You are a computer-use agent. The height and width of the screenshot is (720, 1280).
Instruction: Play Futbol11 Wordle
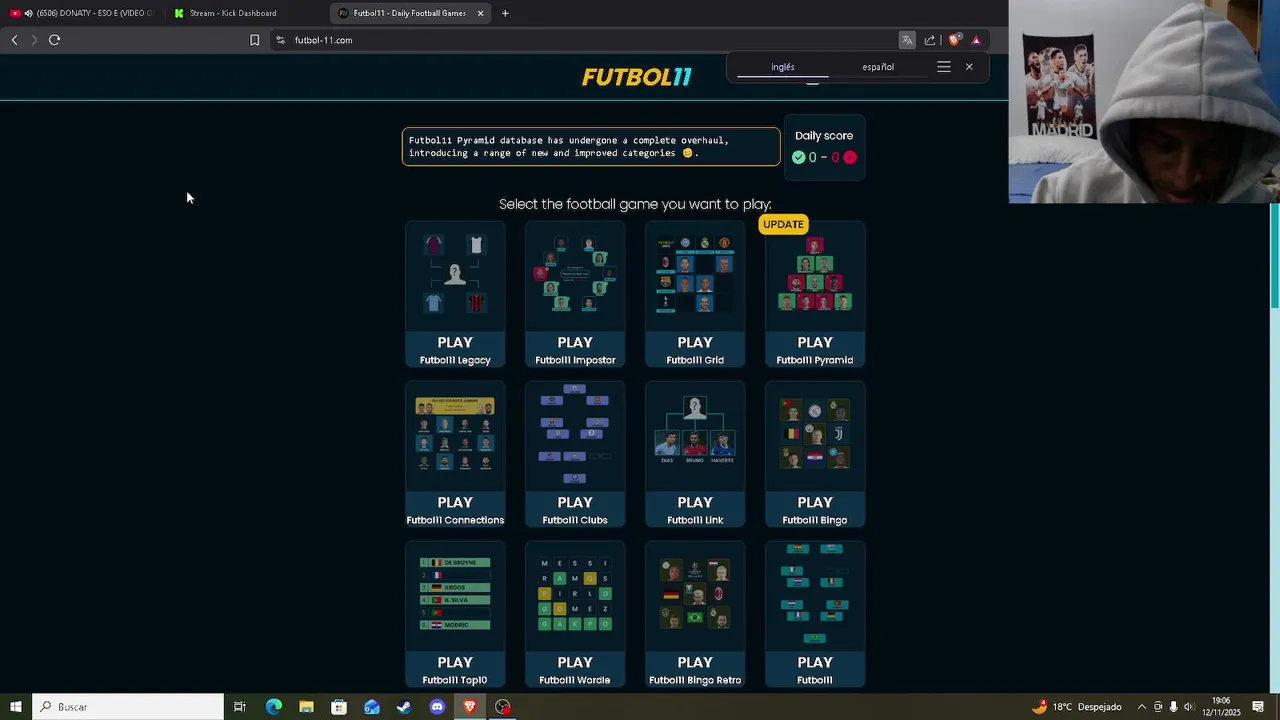575,670
